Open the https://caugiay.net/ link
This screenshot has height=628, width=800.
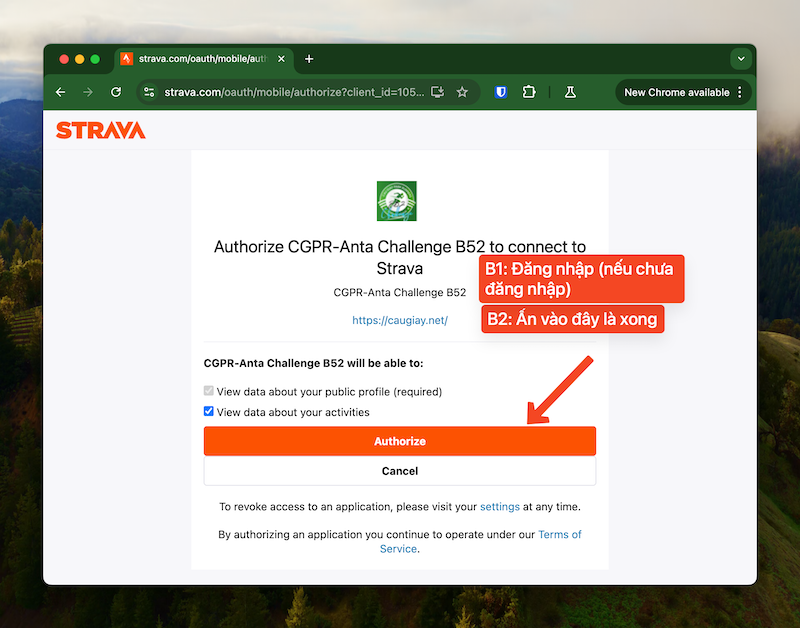400,320
